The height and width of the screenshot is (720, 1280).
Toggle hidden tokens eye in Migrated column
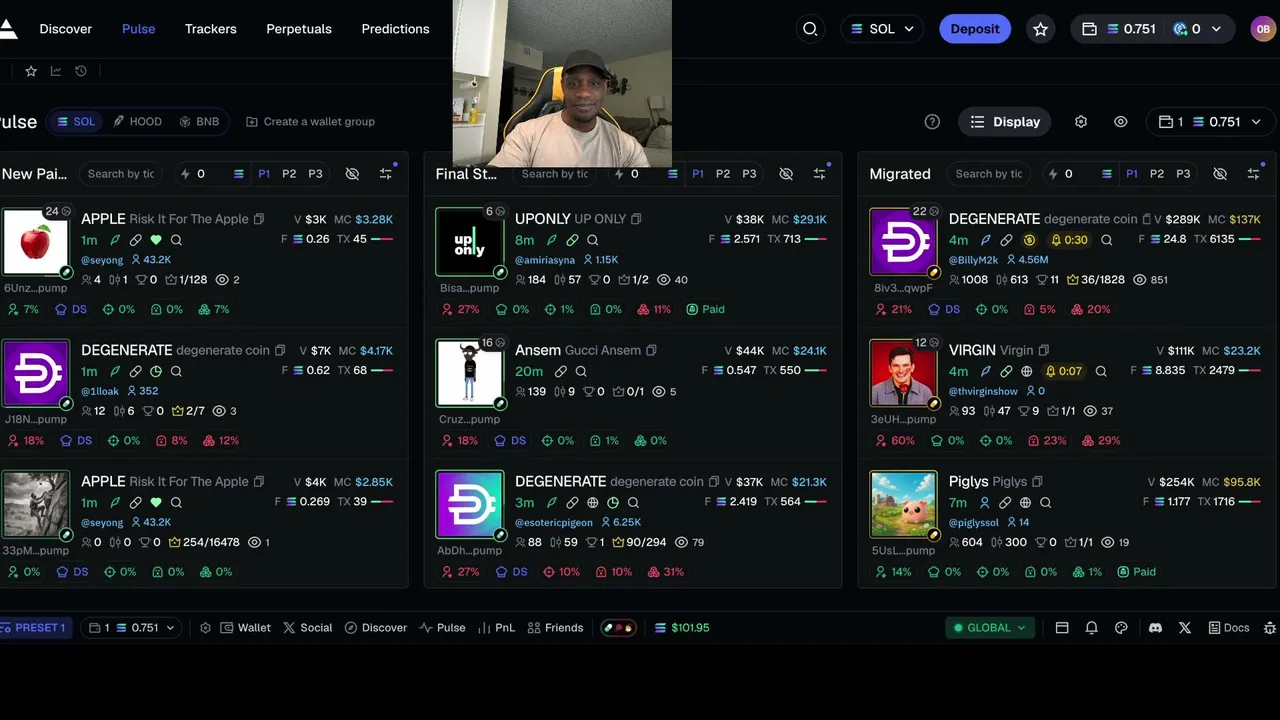[1220, 174]
